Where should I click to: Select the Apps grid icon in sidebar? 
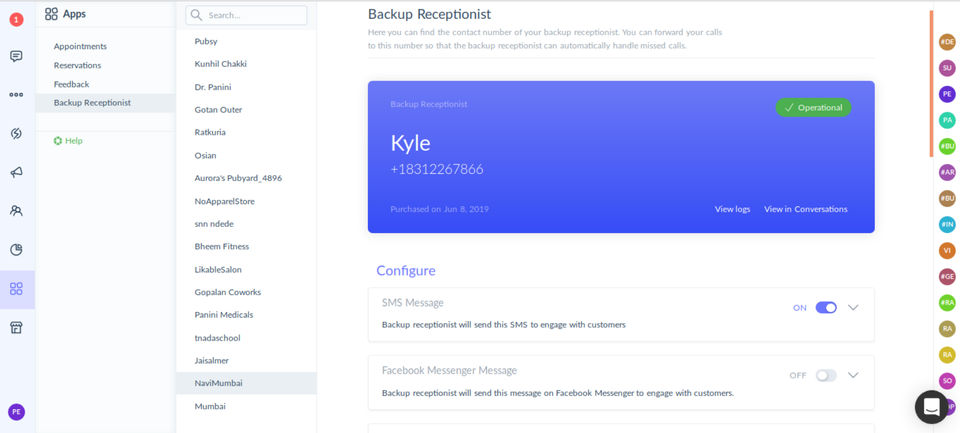click(x=16, y=289)
